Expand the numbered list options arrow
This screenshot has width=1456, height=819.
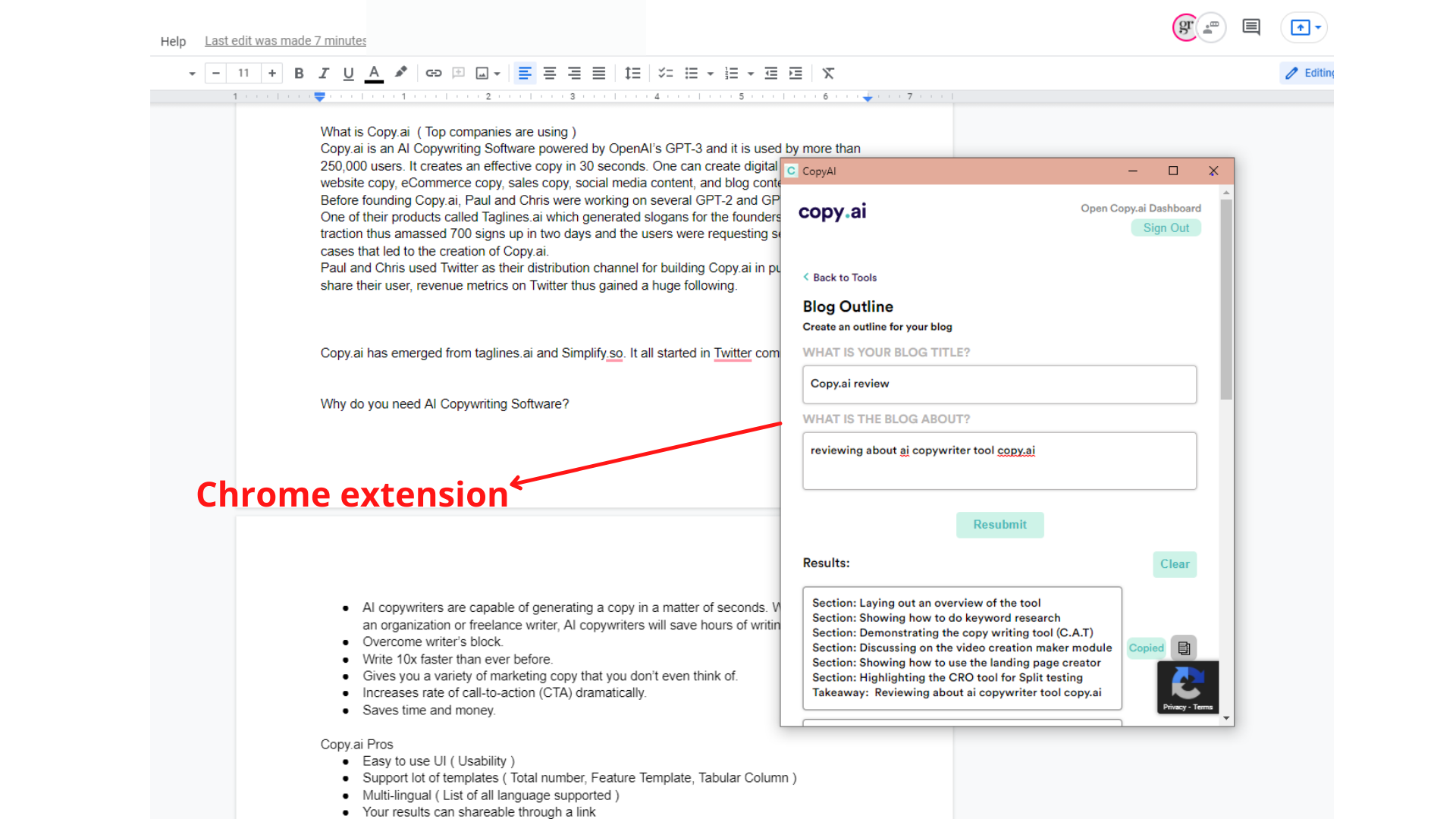pos(751,74)
